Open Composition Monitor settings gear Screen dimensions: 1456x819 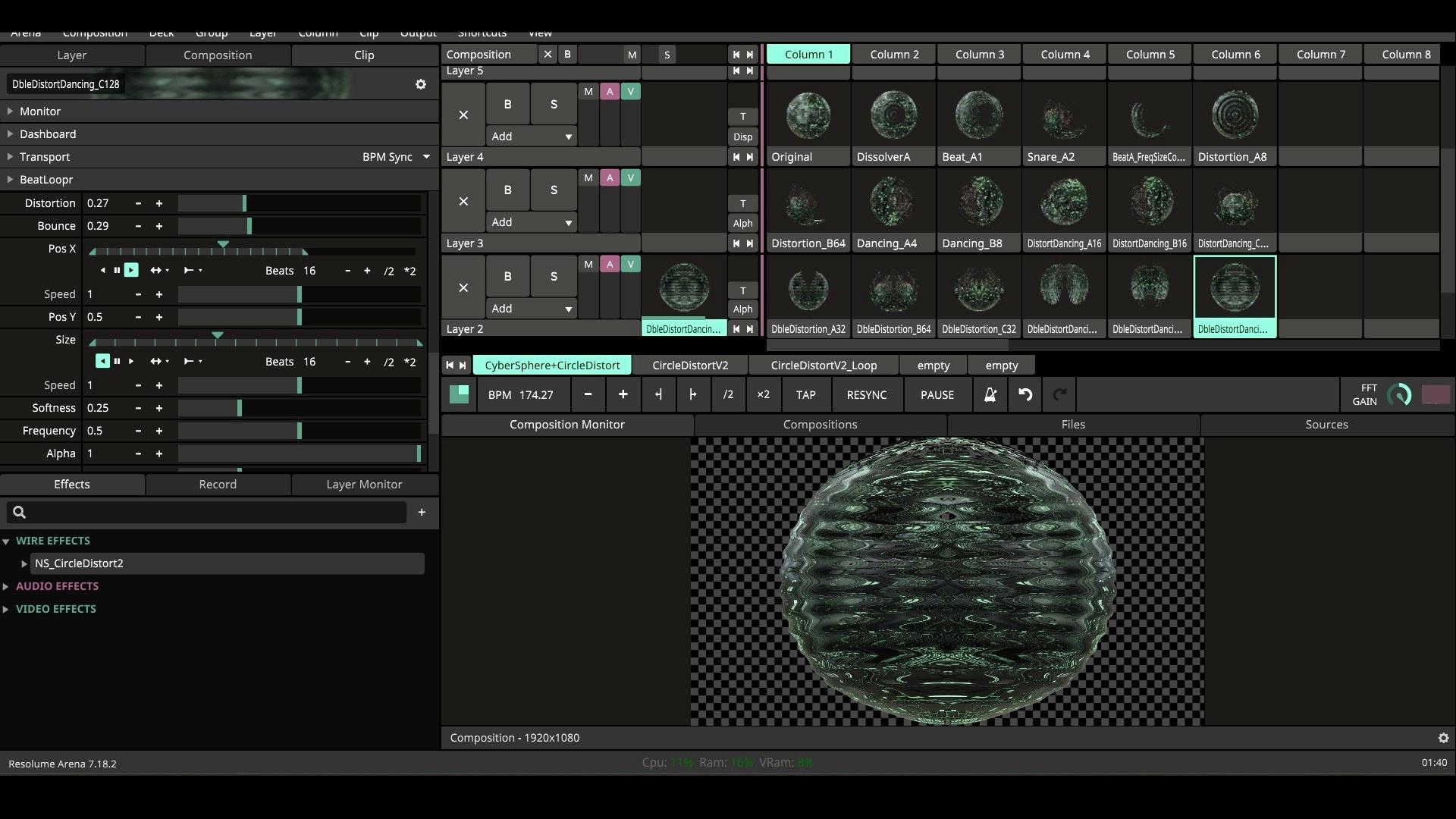tap(1443, 738)
